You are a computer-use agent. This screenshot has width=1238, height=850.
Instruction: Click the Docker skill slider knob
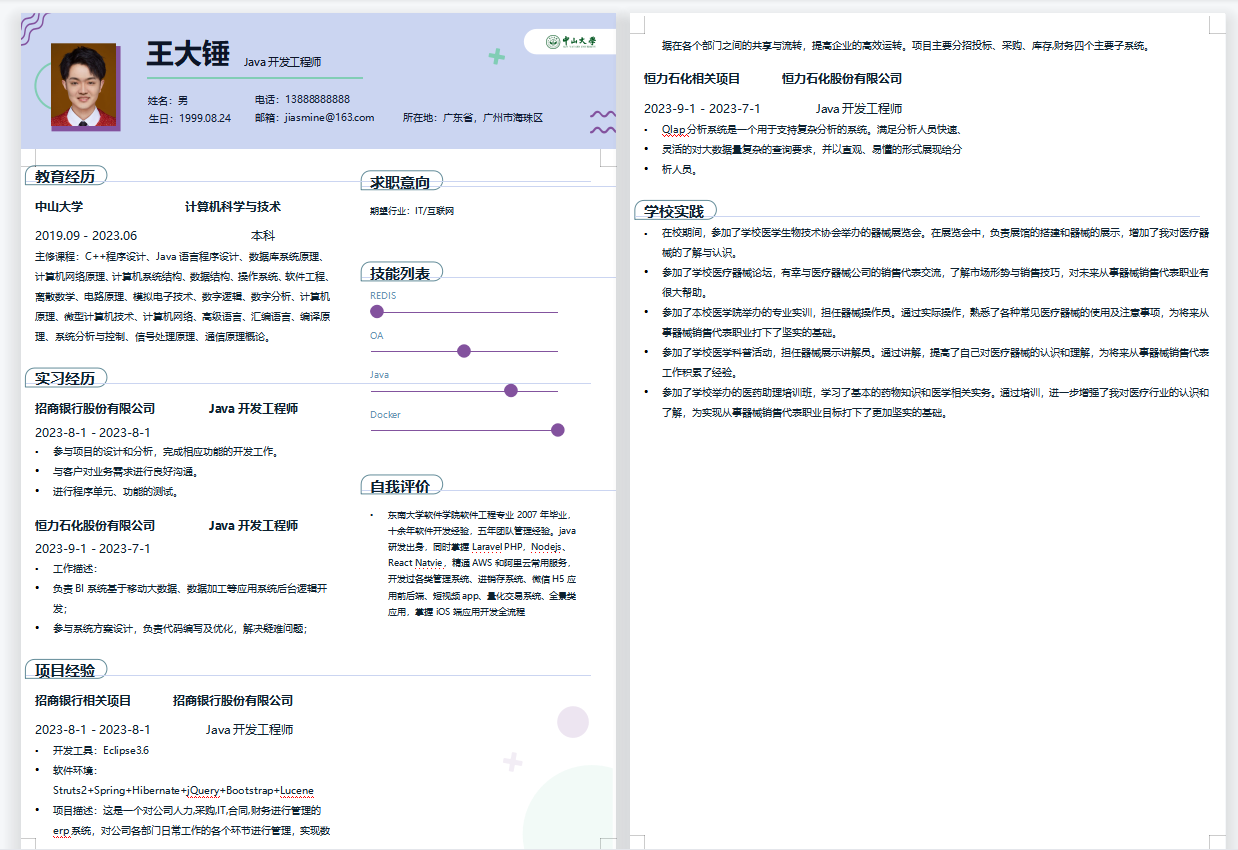(558, 430)
